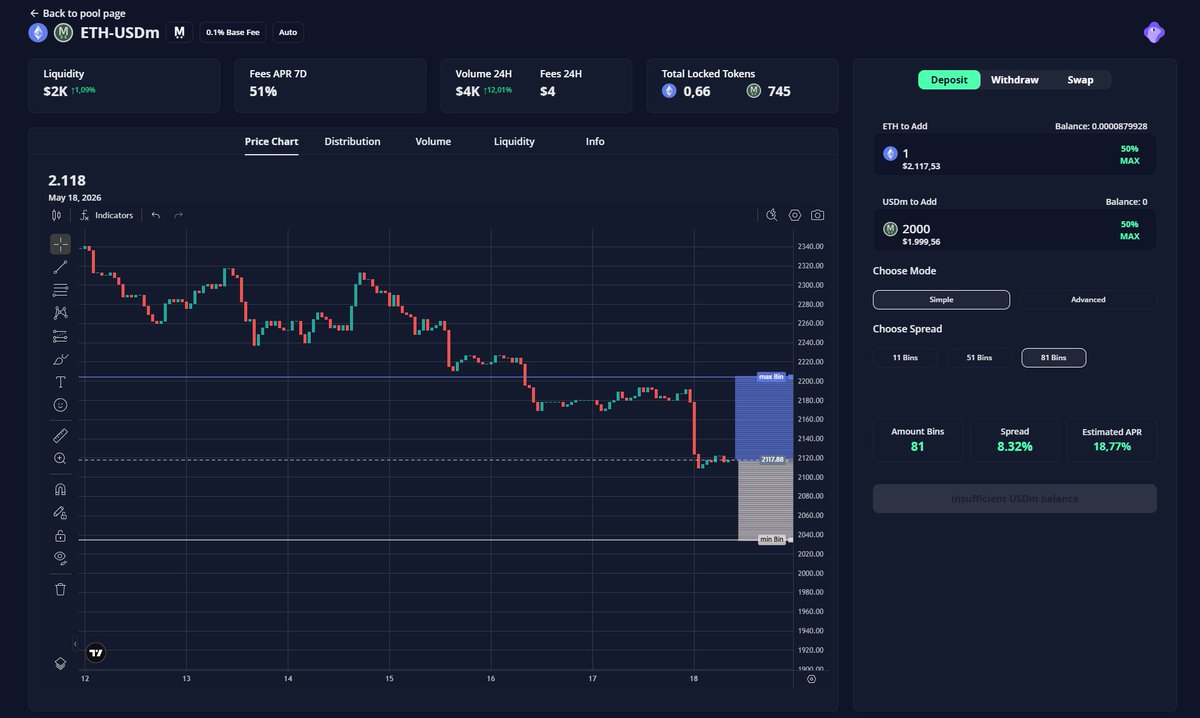Select the Text annotation tool
The width and height of the screenshot is (1200, 718).
(60, 382)
